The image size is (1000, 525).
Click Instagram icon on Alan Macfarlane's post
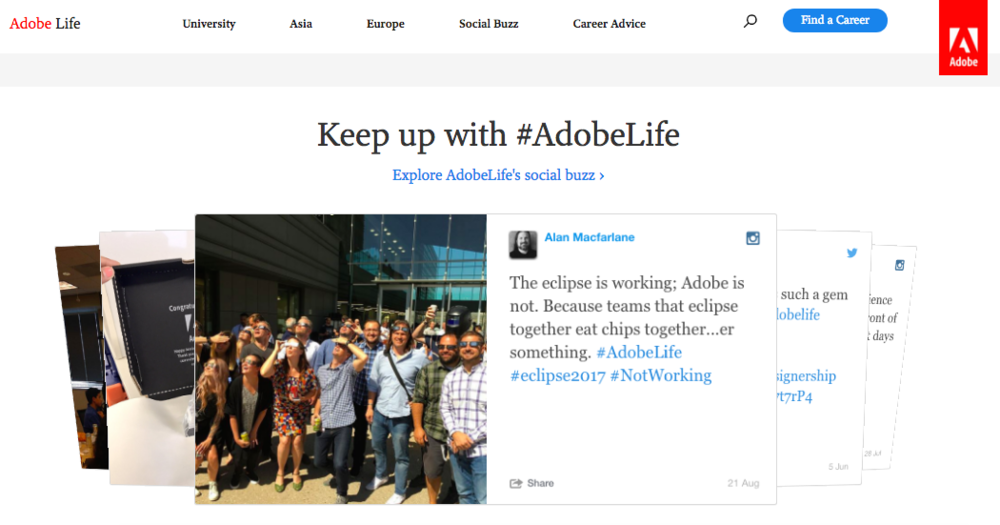coord(754,238)
